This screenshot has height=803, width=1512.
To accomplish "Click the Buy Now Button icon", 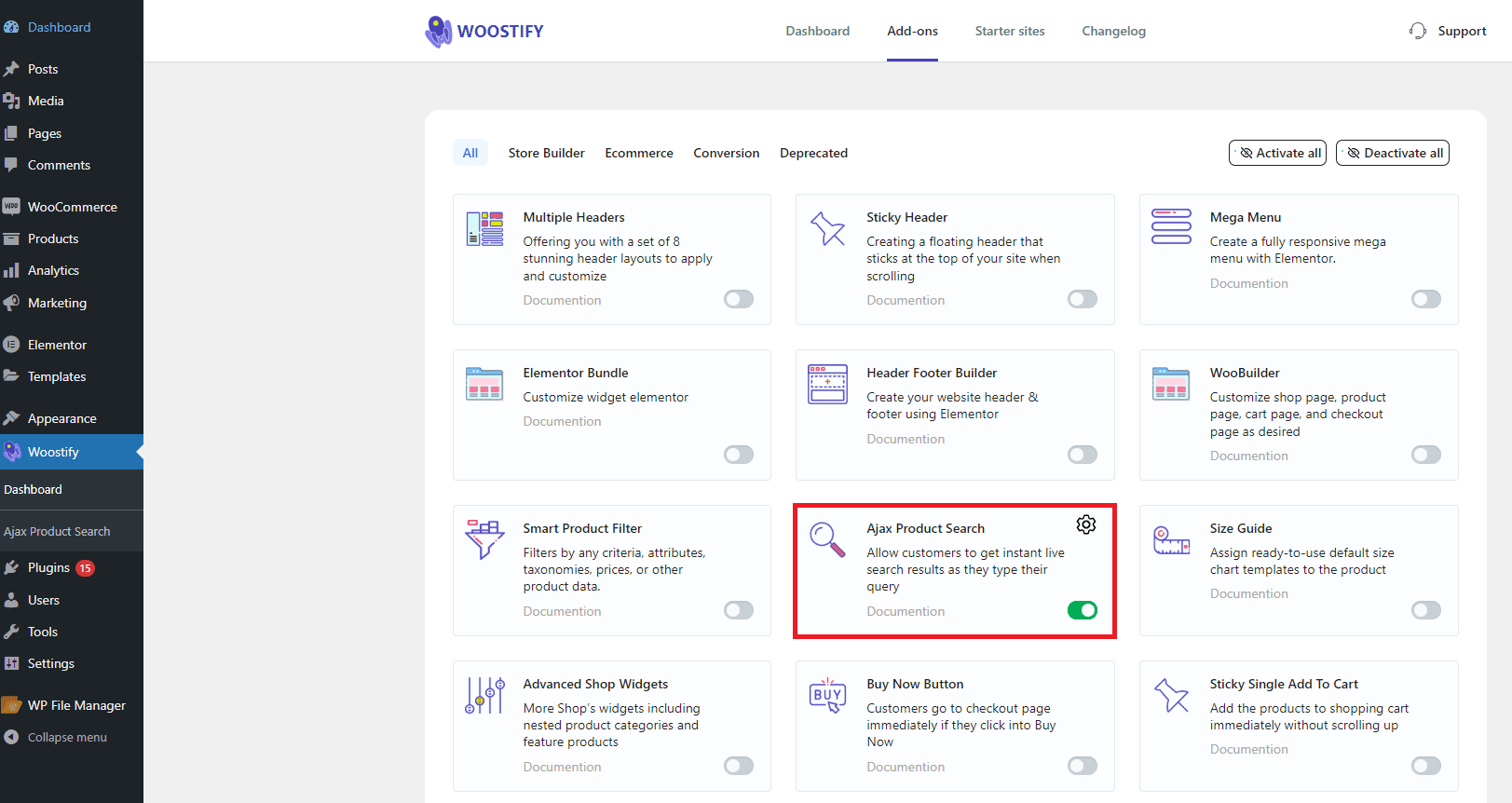I will 827,695.
